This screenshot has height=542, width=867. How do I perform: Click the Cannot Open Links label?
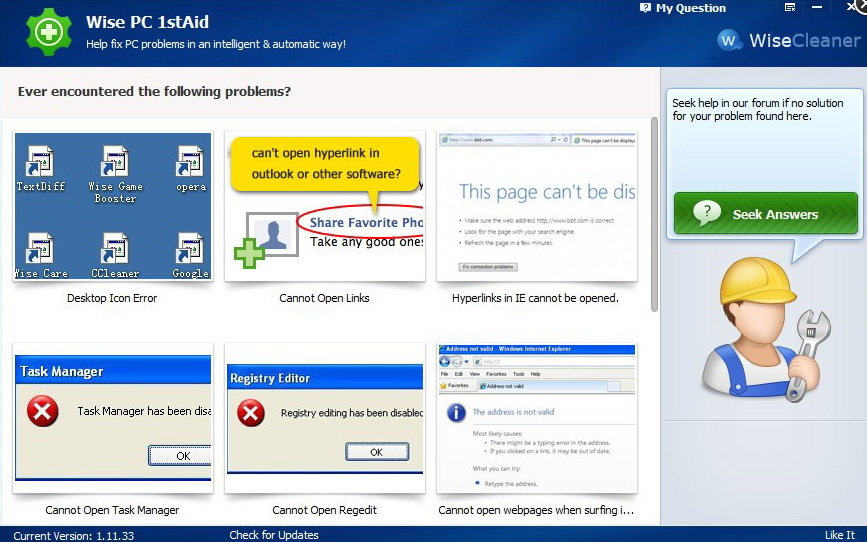(x=324, y=298)
